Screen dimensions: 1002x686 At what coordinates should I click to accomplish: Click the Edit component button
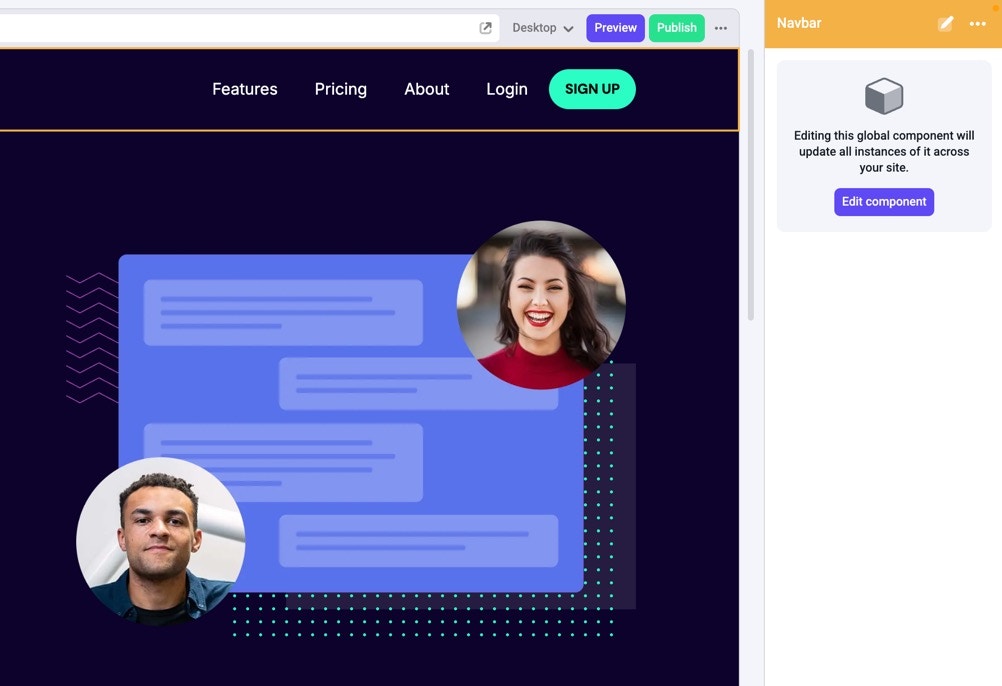(884, 202)
